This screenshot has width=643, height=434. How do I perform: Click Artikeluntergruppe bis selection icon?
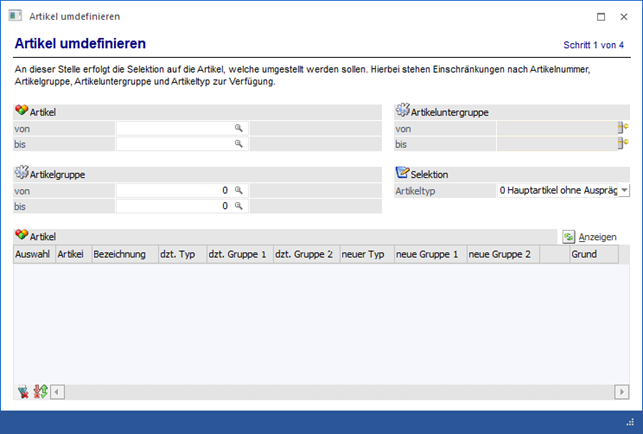624,144
